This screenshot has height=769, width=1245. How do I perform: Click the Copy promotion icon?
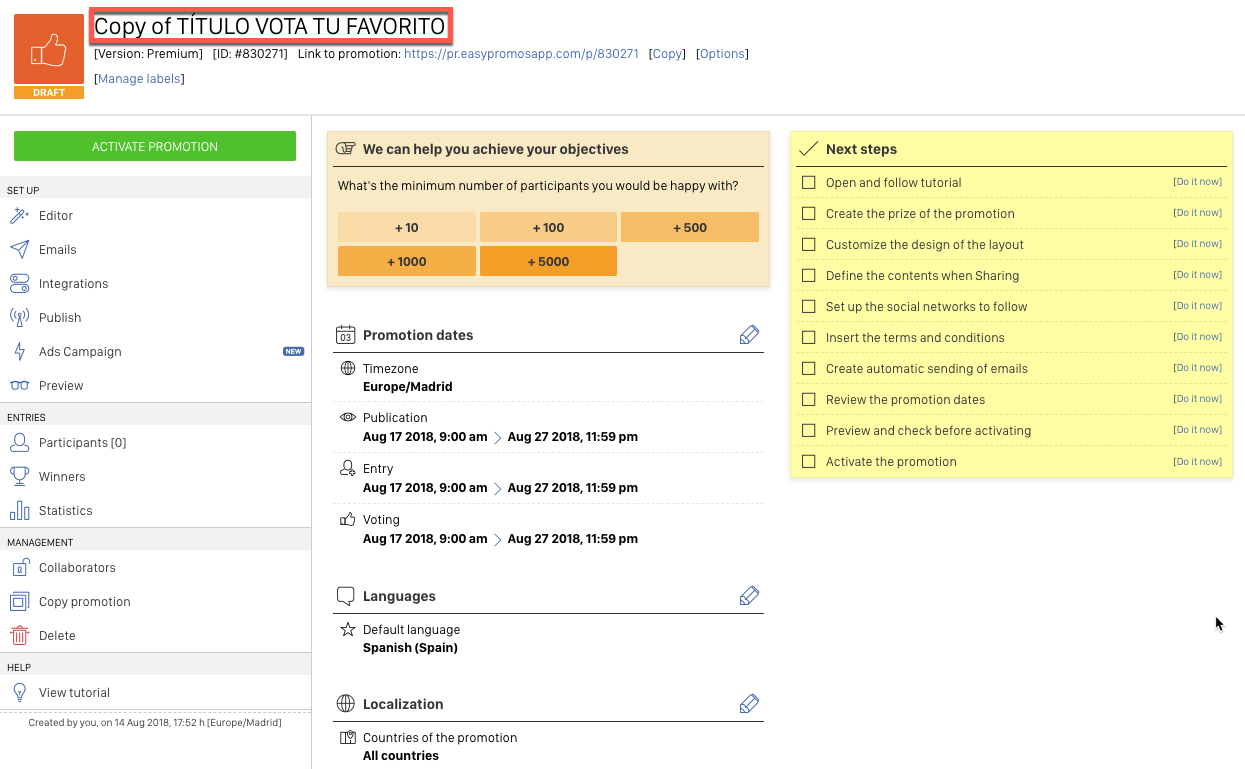[x=19, y=601]
